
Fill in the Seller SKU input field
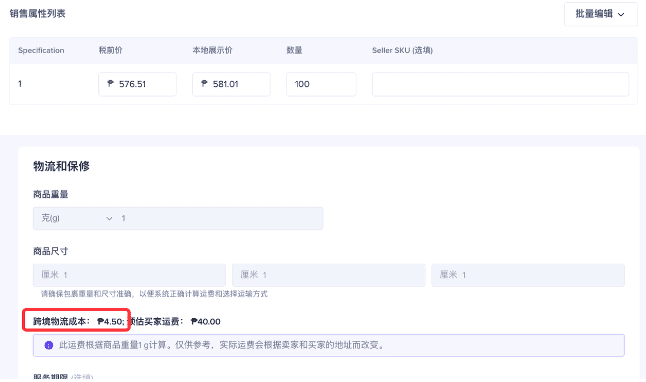pos(500,84)
